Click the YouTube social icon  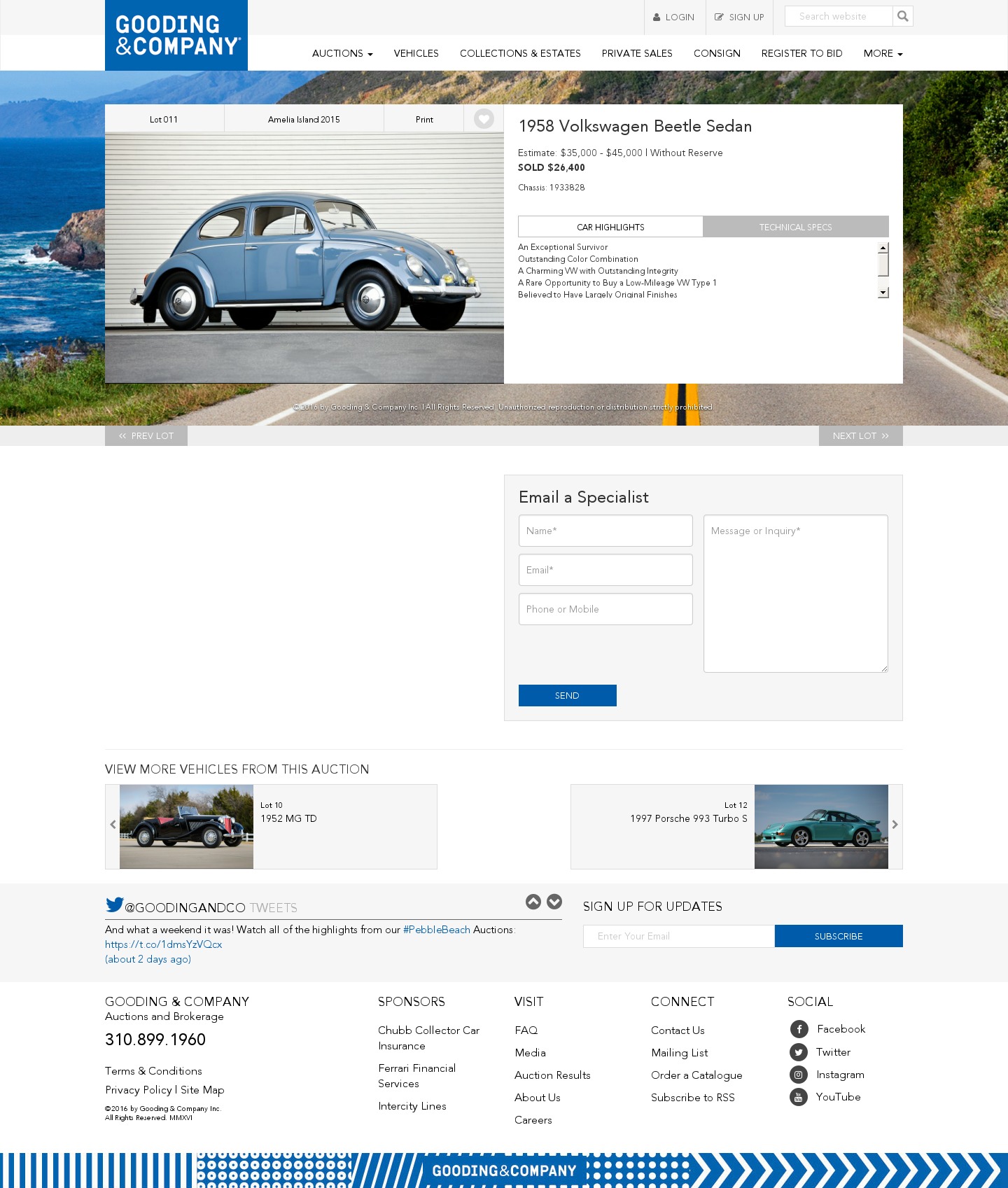click(x=799, y=1097)
